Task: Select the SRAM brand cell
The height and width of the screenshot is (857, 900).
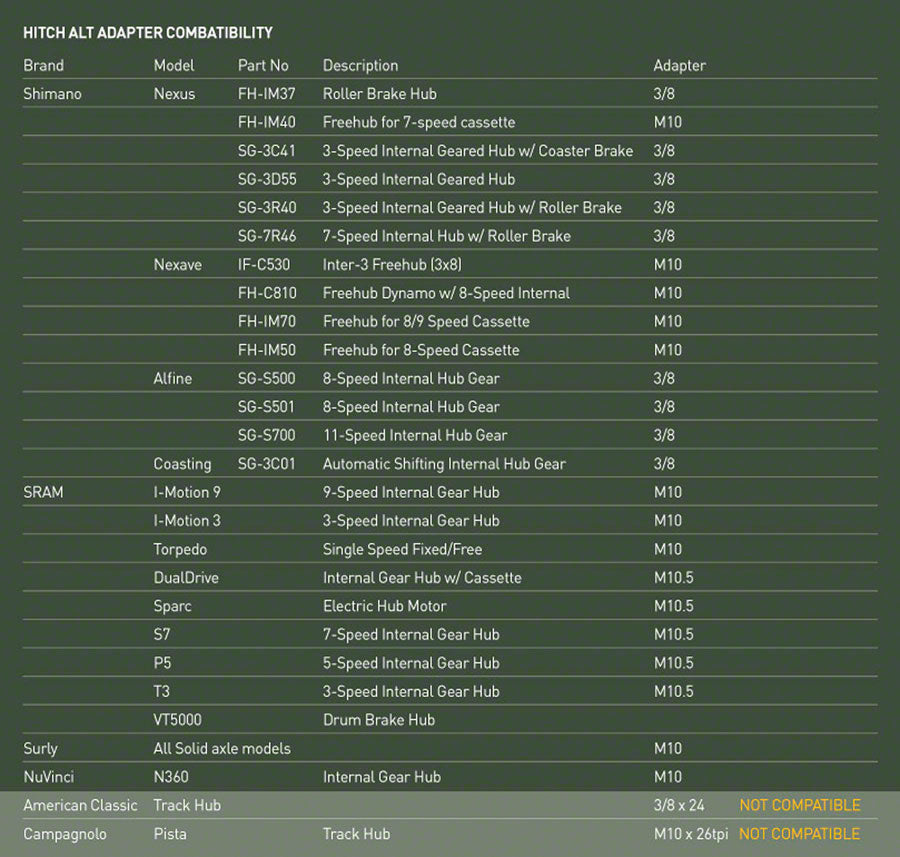Action: coord(43,492)
